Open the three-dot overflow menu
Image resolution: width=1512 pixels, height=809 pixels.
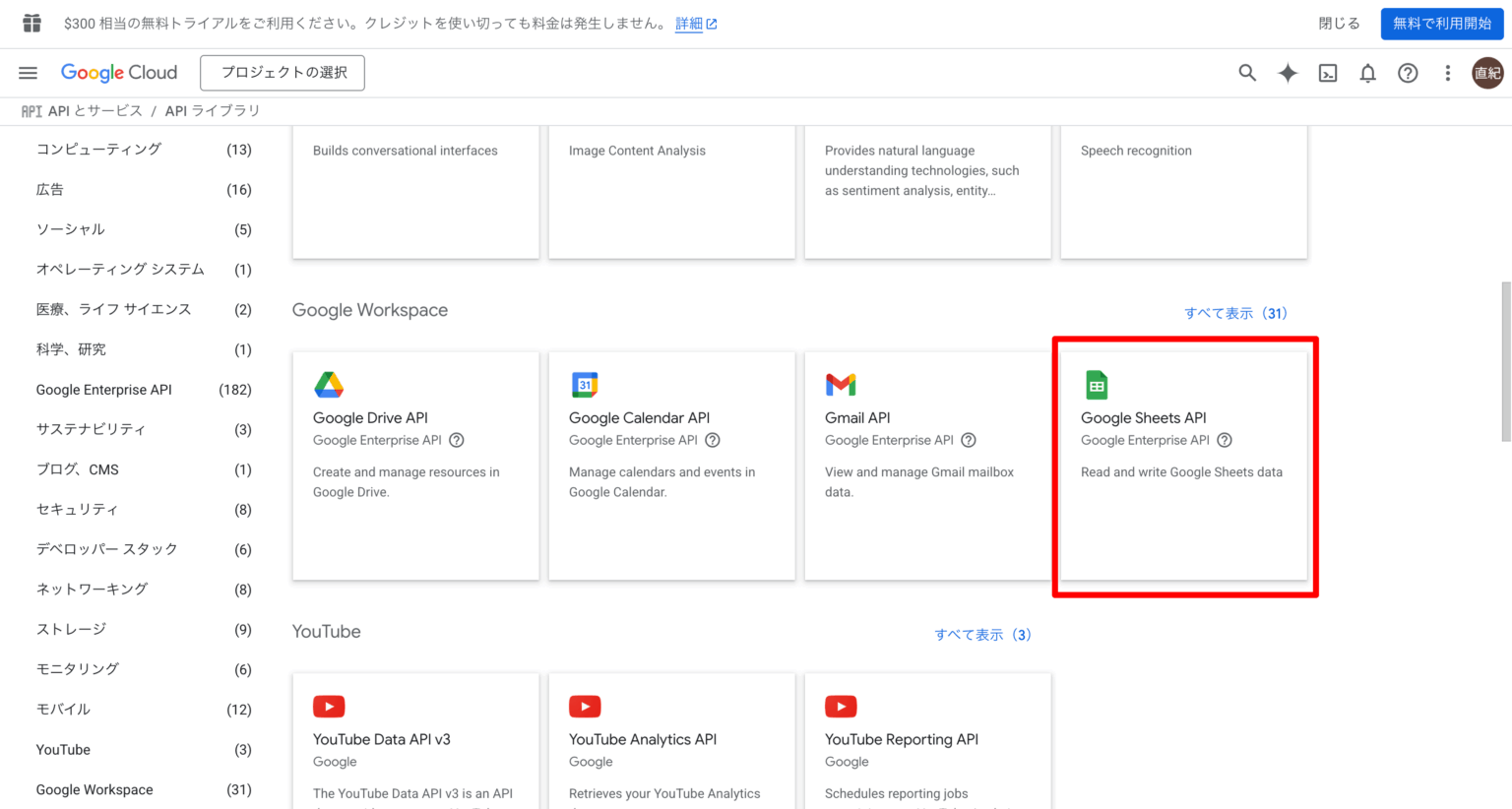click(x=1447, y=72)
